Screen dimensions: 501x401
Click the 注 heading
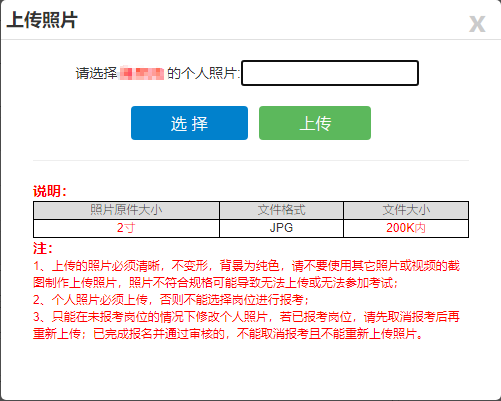pos(43,249)
